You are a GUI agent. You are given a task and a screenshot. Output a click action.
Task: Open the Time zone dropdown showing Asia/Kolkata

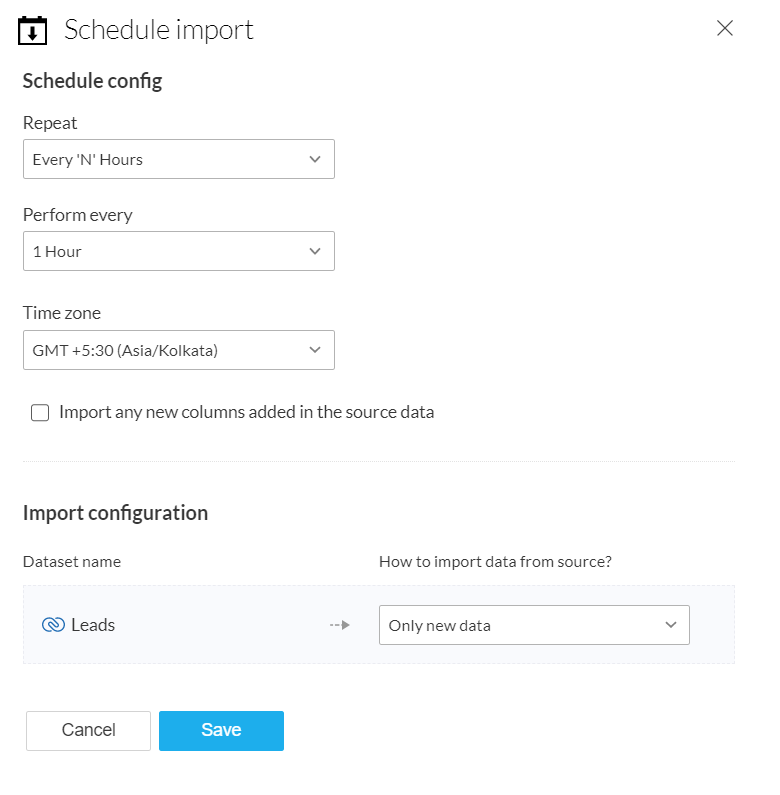178,350
